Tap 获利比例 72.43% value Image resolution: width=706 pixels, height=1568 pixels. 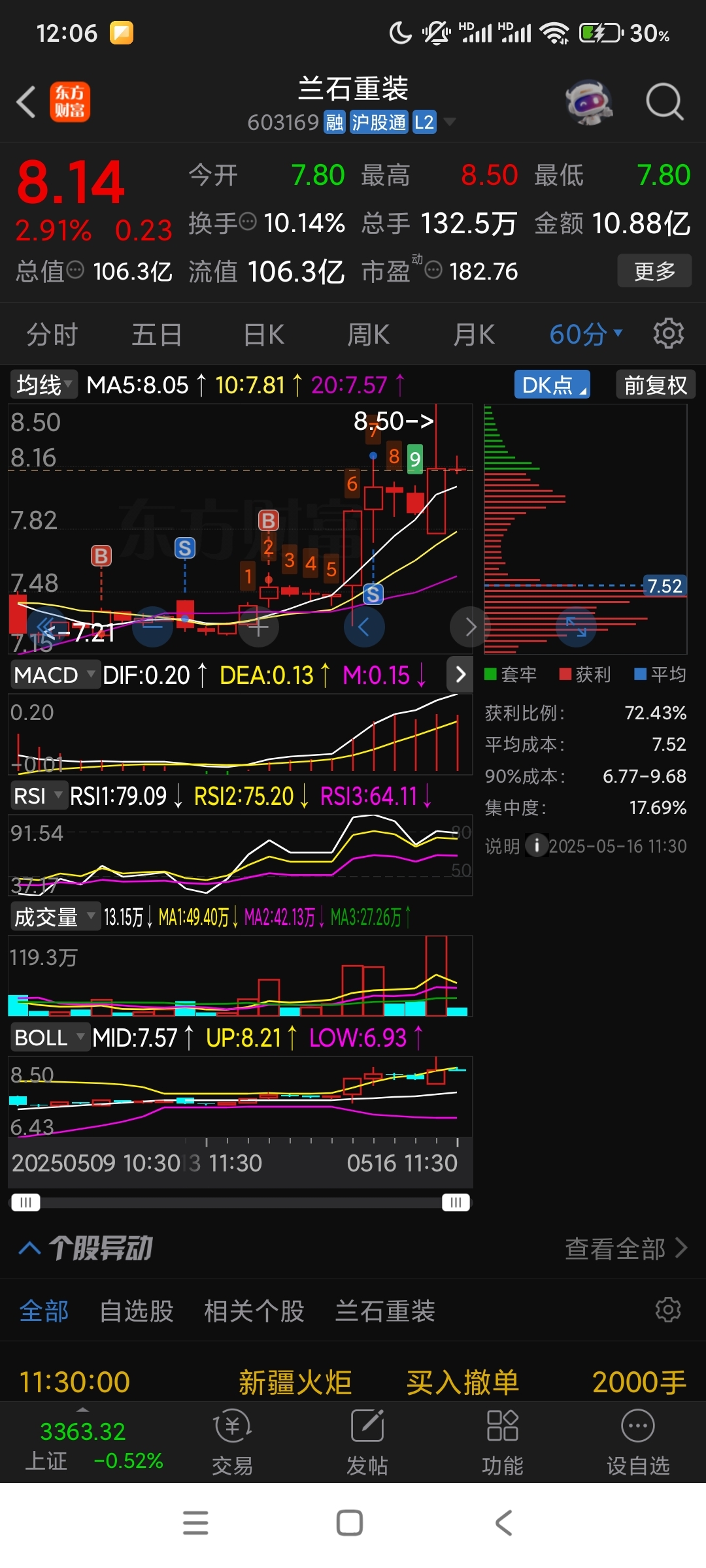tap(655, 712)
